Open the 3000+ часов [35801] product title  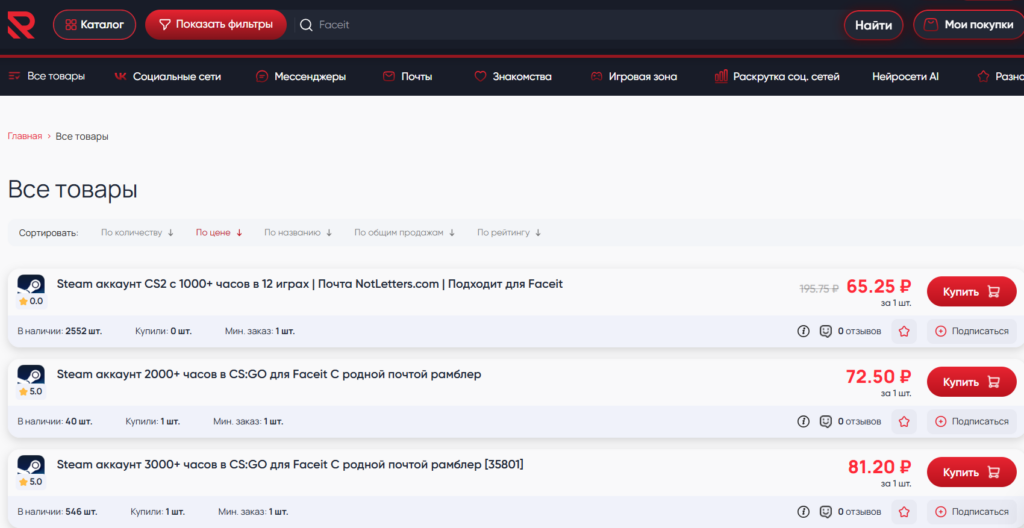[290, 465]
